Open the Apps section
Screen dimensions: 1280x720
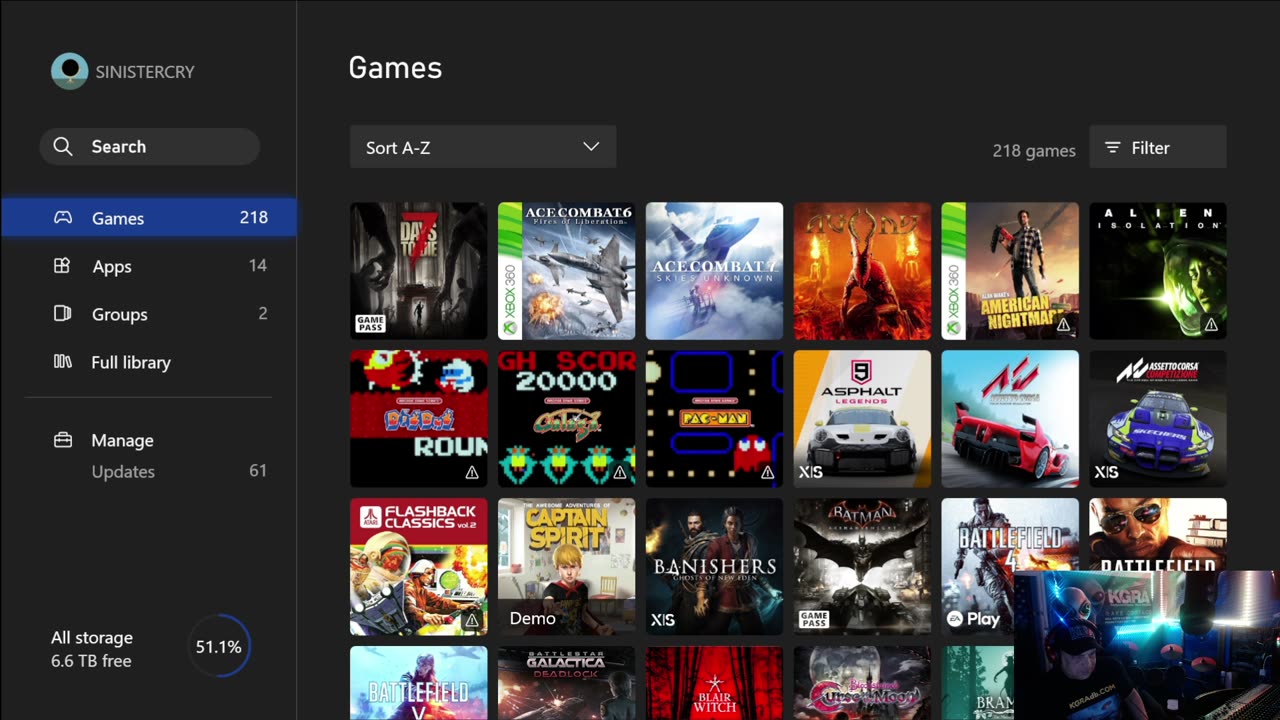[149, 266]
